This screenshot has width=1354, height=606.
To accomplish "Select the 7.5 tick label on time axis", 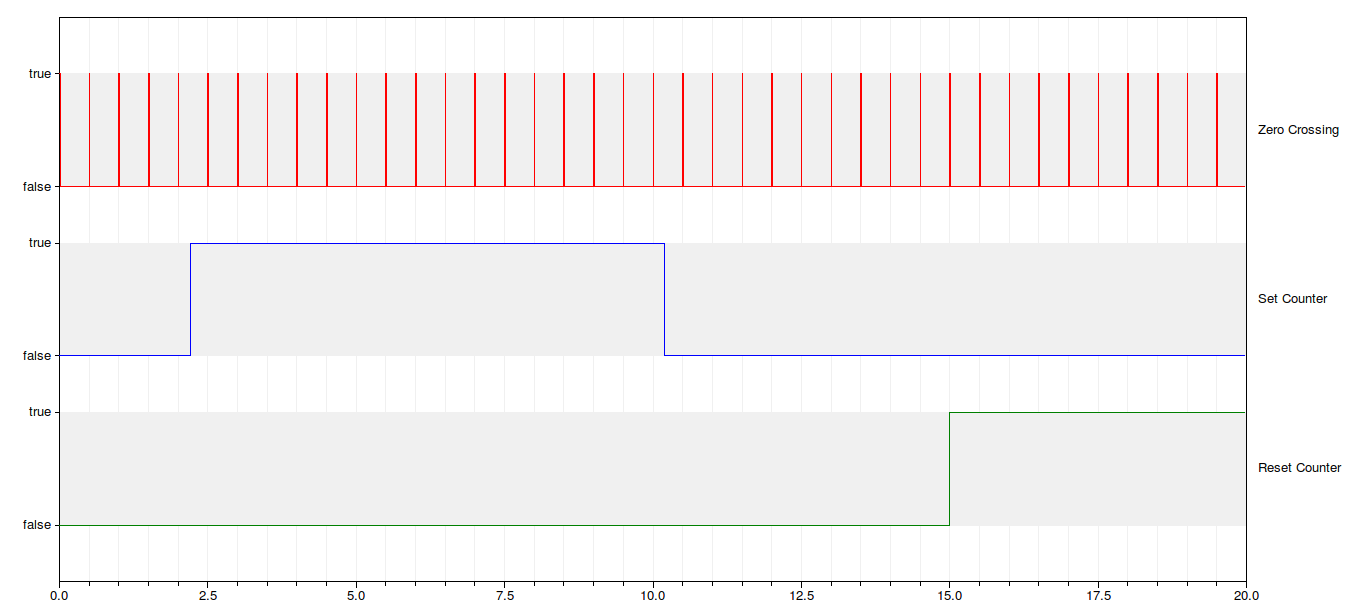I will coord(505,595).
